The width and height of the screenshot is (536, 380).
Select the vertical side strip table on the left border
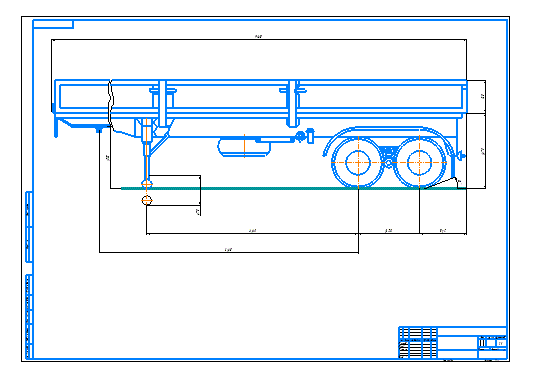point(29,275)
